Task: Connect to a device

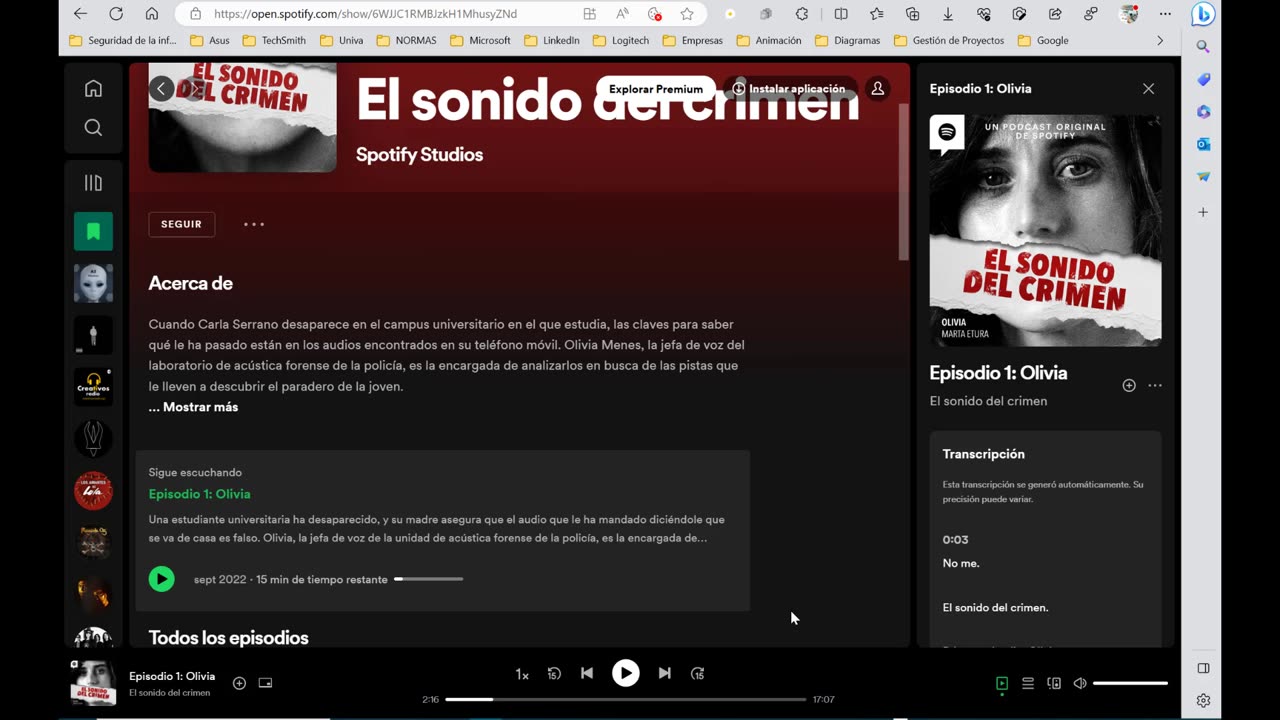Action: point(1054,683)
